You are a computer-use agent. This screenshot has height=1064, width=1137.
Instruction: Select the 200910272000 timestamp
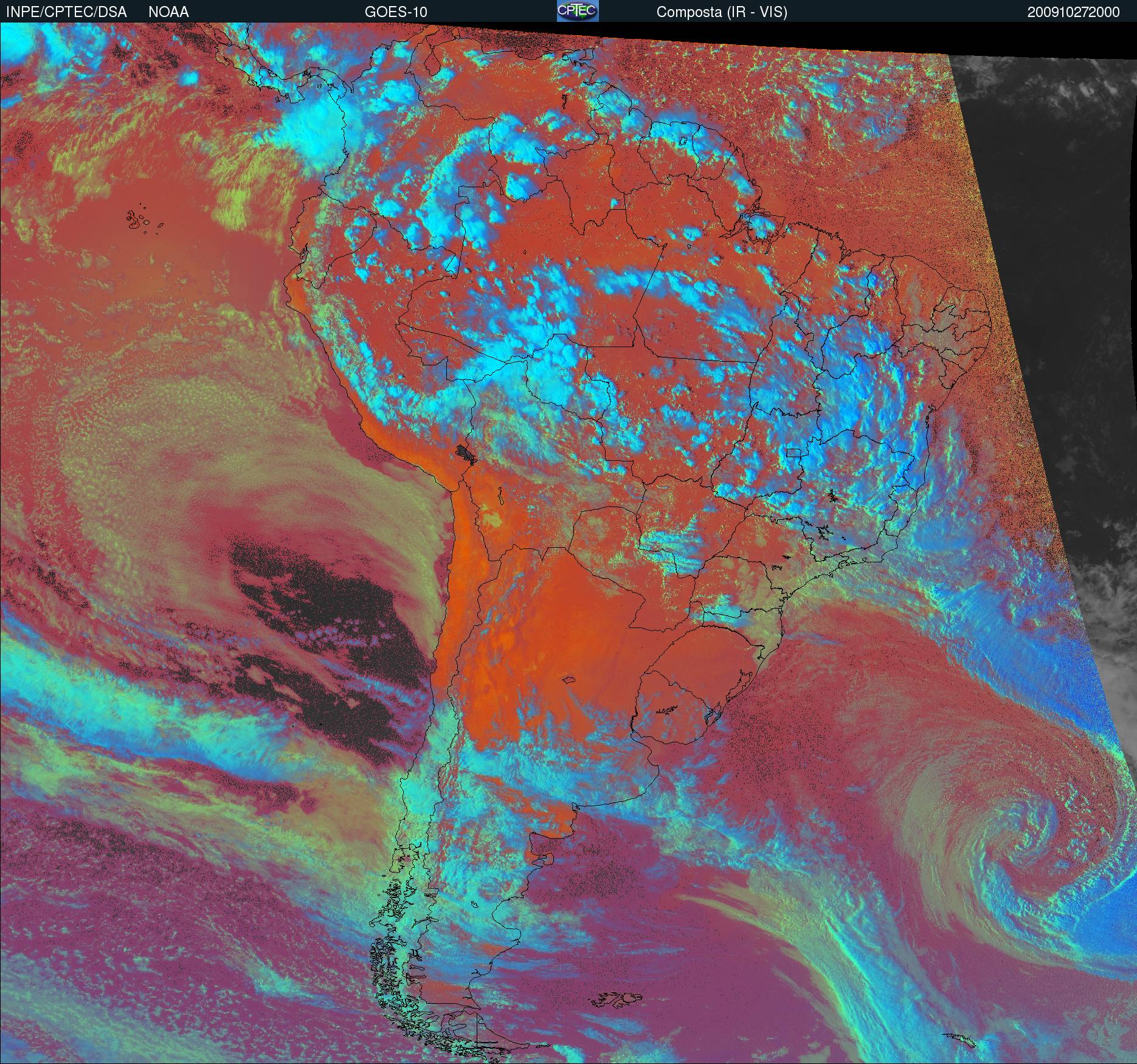coord(1074,12)
